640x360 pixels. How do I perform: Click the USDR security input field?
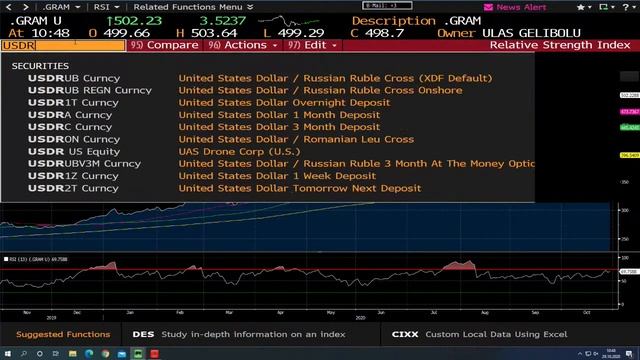point(63,45)
